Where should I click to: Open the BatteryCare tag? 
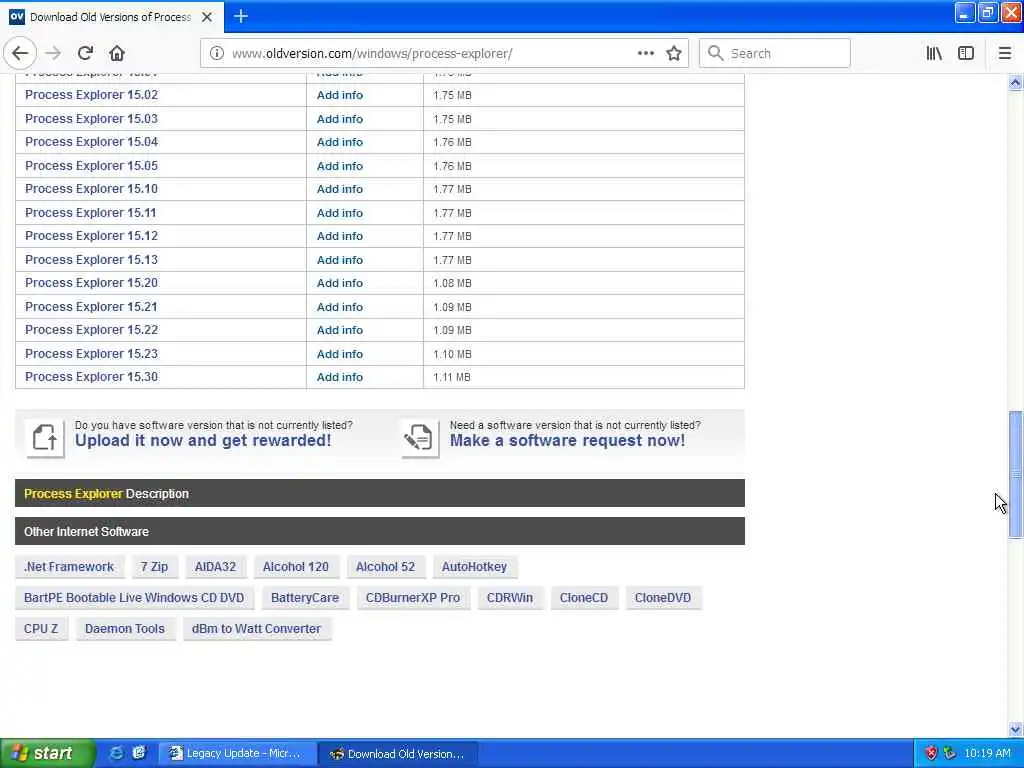305,598
